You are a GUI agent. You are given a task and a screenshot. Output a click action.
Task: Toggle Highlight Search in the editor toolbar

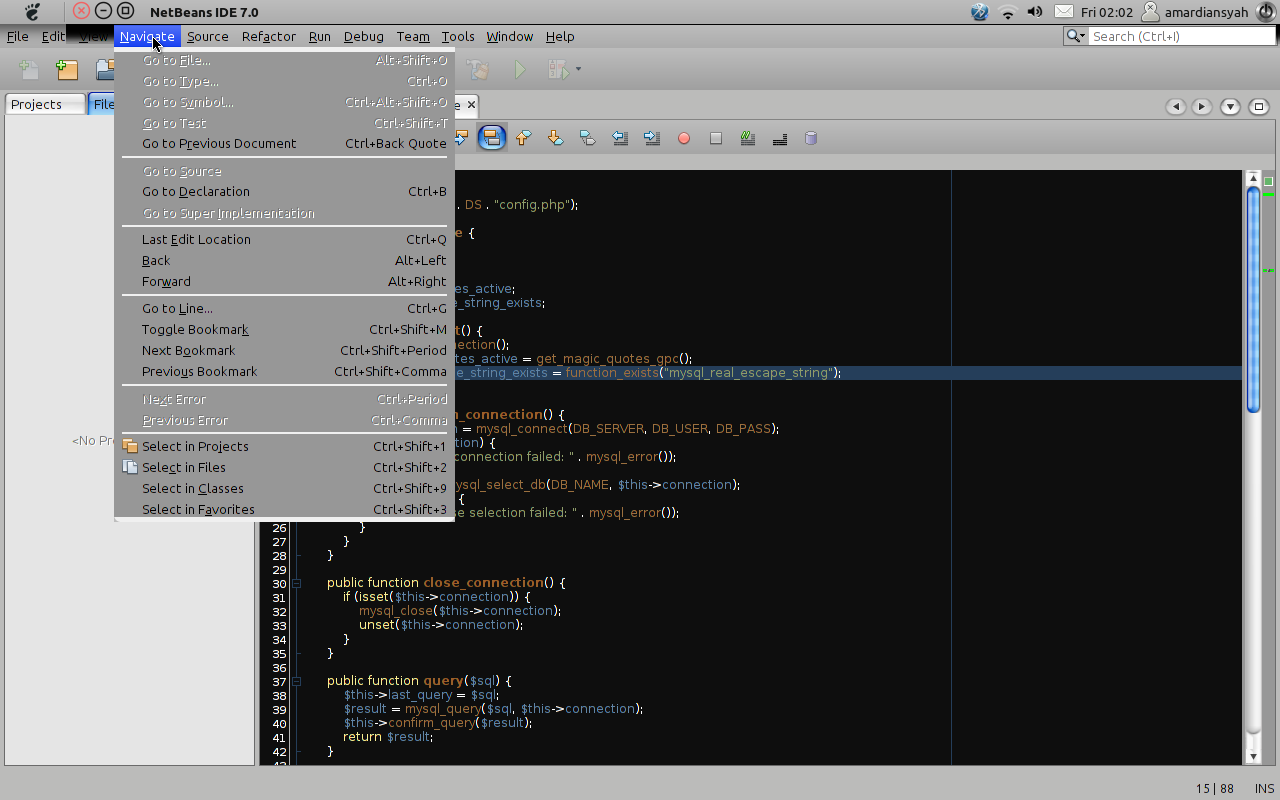(x=491, y=138)
